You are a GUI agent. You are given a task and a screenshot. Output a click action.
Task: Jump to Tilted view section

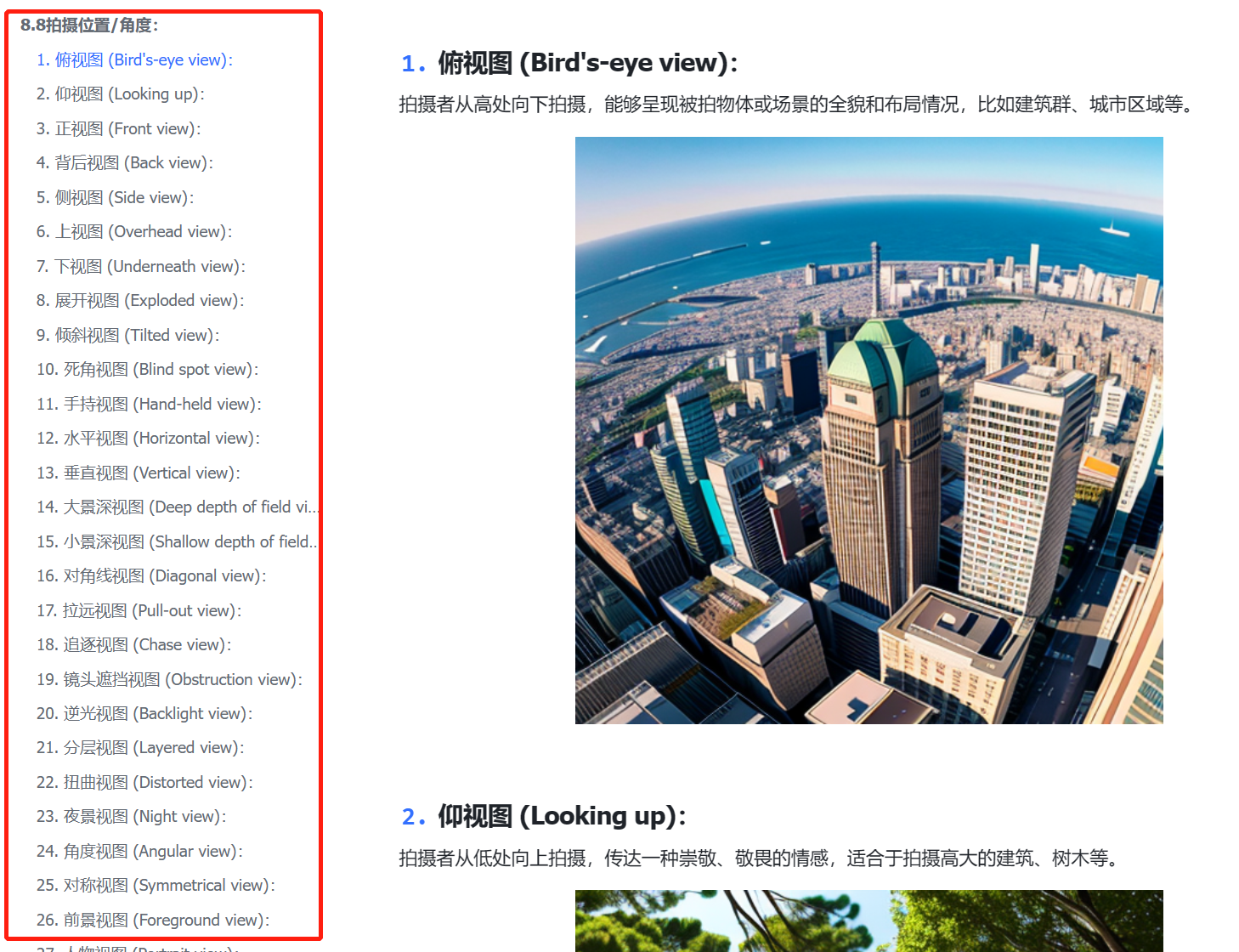127,336
